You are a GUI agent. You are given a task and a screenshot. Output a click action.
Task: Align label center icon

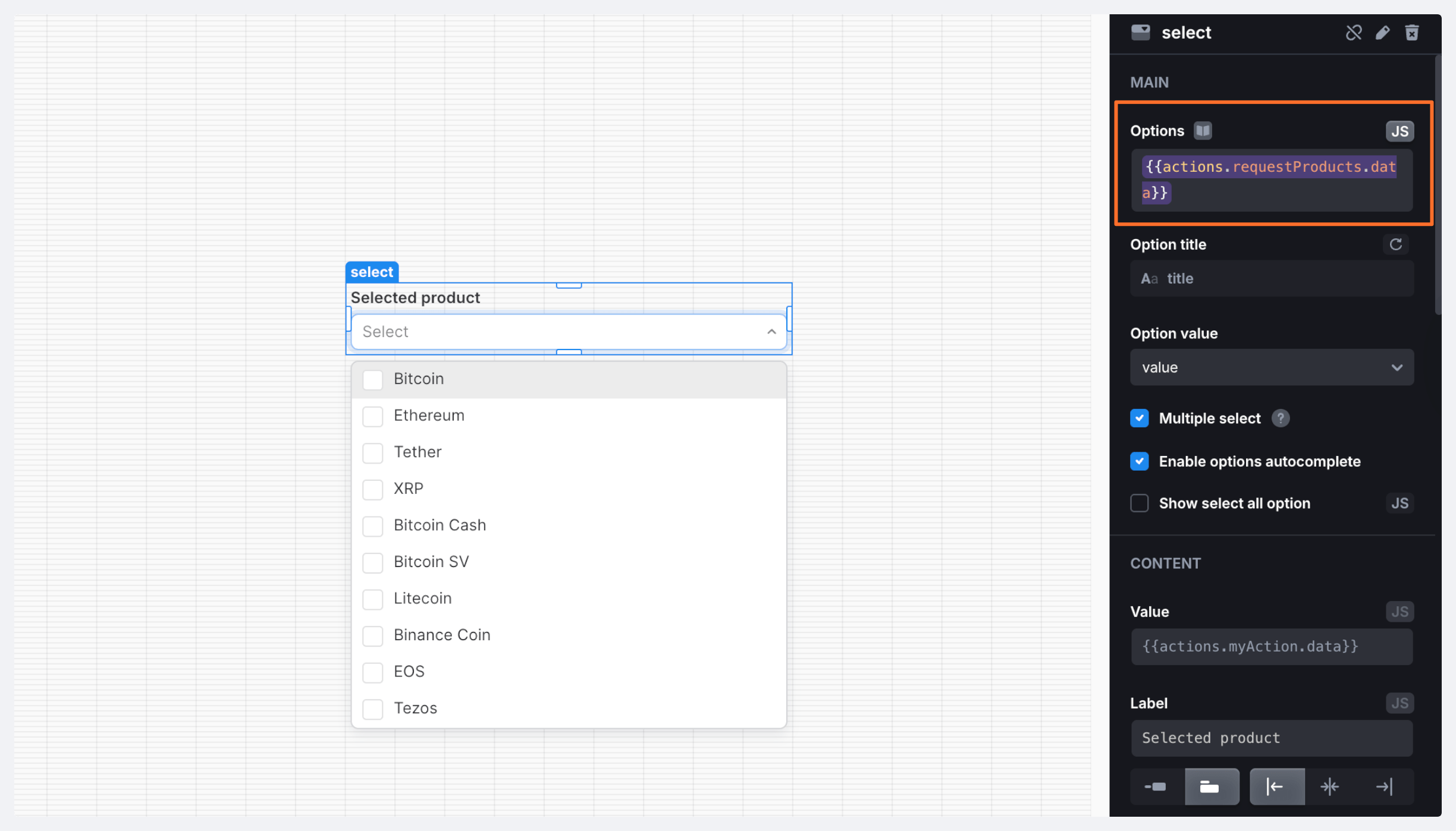pyautogui.click(x=1329, y=787)
